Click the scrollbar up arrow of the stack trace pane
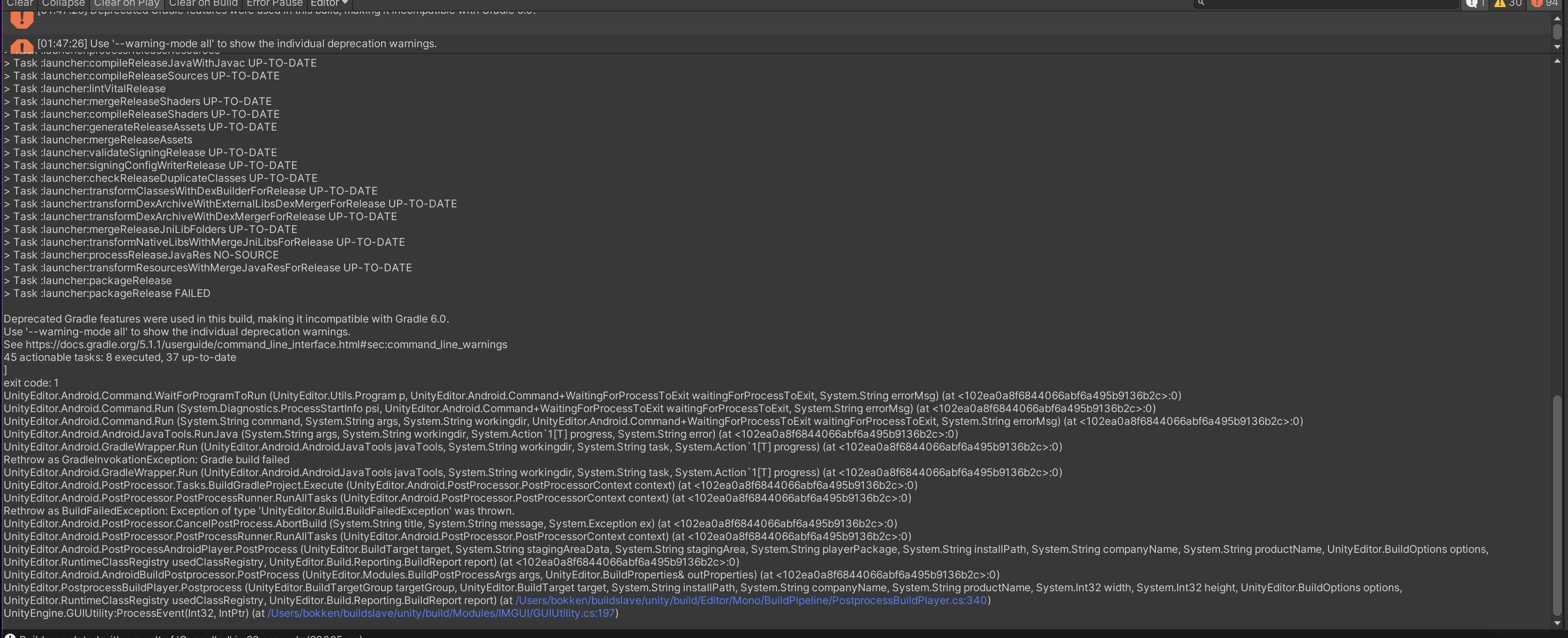Screen dimensions: 1568x638 (x=1558, y=61)
